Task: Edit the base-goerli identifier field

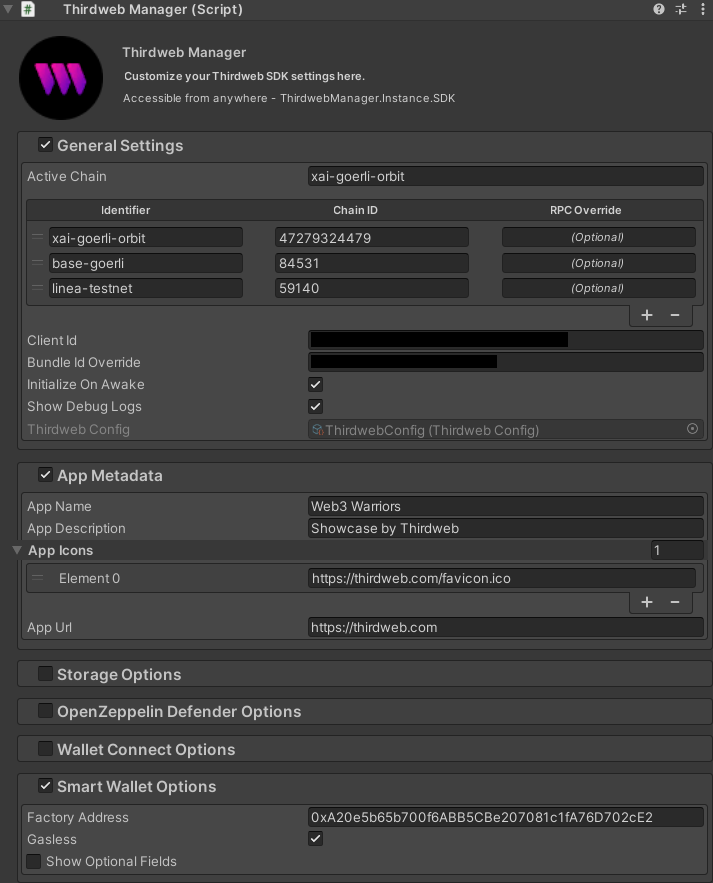Action: [146, 263]
